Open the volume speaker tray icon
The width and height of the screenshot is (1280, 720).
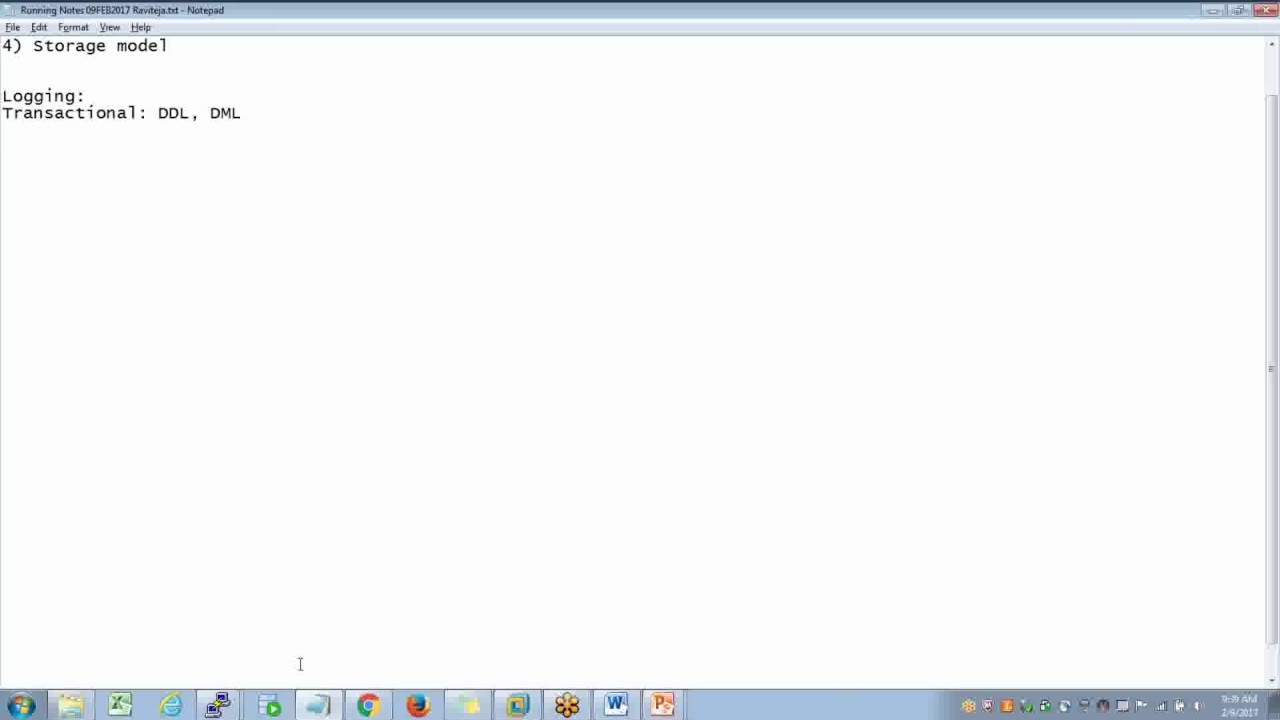pyautogui.click(x=1198, y=706)
